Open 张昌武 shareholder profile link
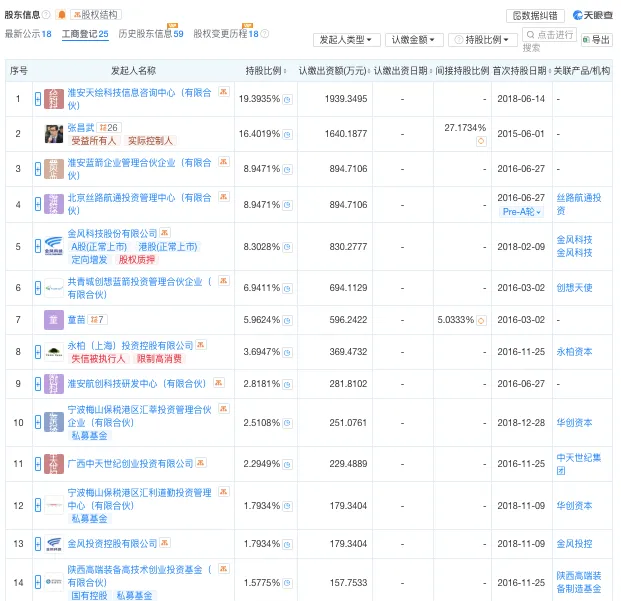The width and height of the screenshot is (621, 601). click(81, 127)
